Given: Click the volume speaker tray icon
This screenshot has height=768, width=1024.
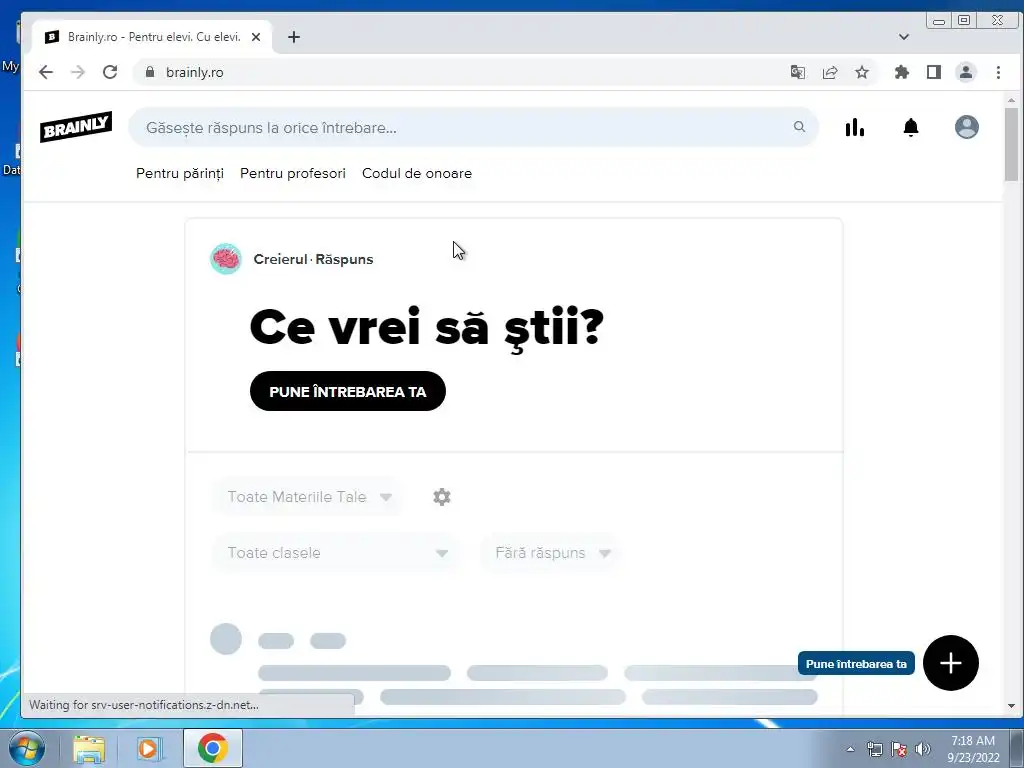Looking at the screenshot, I should point(923,749).
